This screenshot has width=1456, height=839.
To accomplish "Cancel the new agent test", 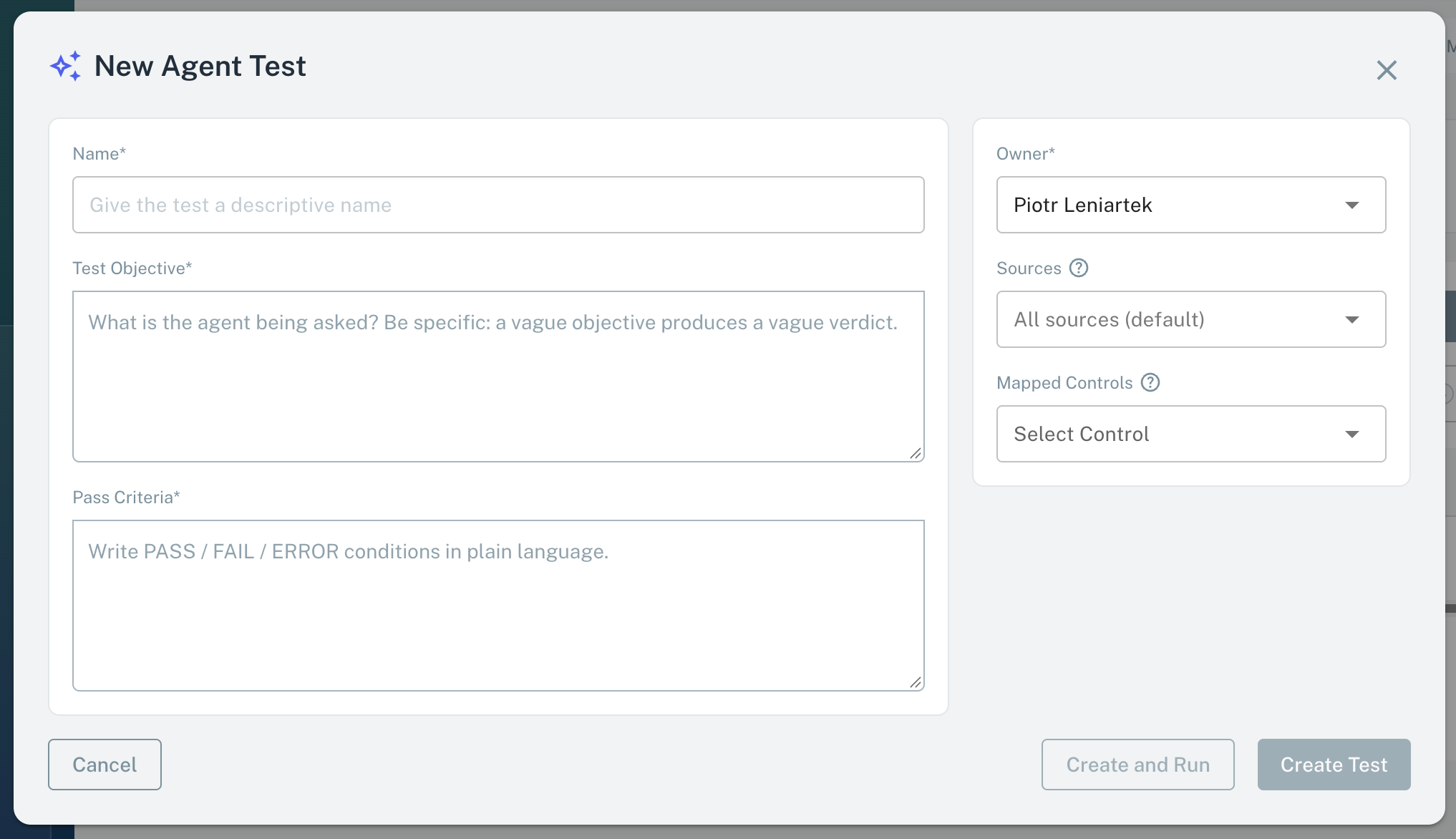I will point(105,765).
